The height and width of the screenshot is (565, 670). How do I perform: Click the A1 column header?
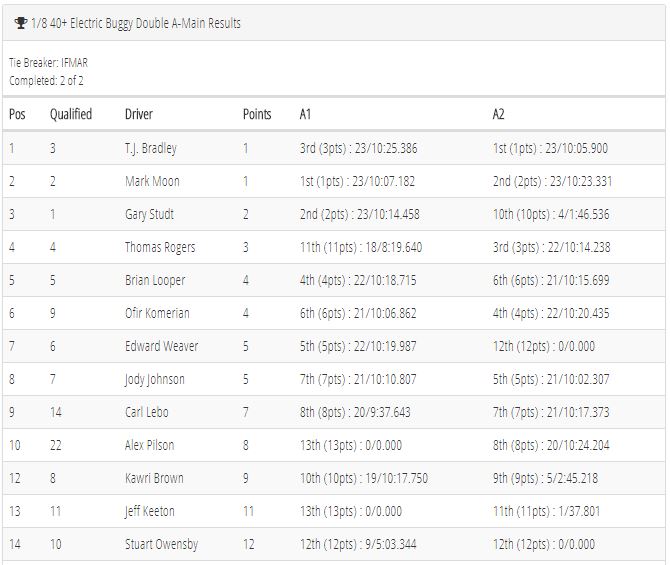click(305, 114)
